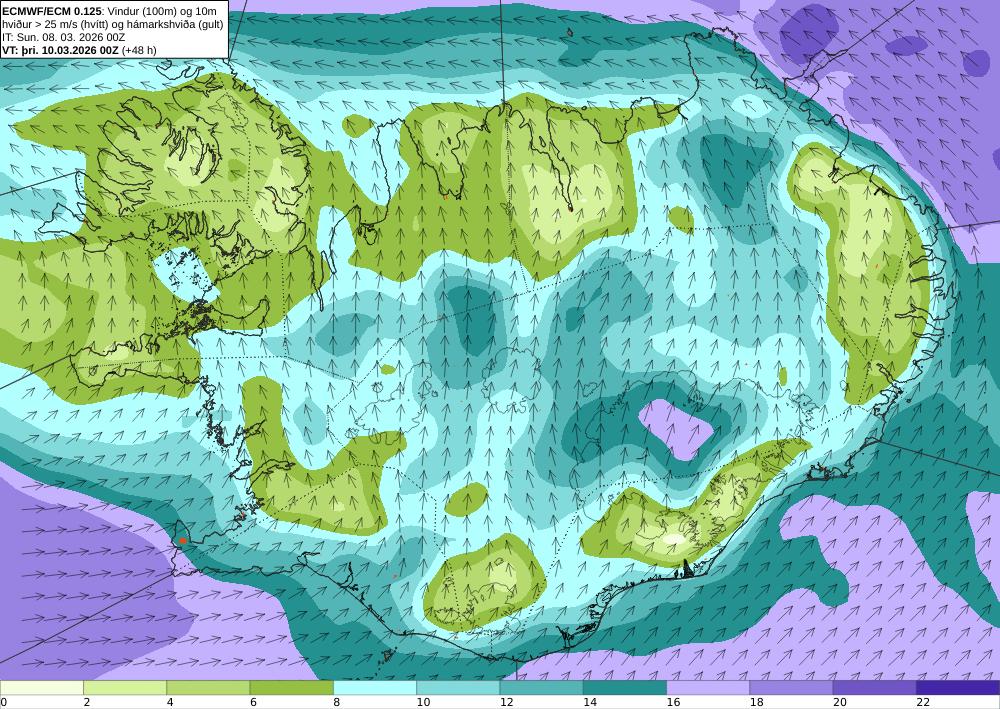Click the legend scale label "22"
Image resolution: width=1000 pixels, height=709 pixels.
click(x=923, y=703)
